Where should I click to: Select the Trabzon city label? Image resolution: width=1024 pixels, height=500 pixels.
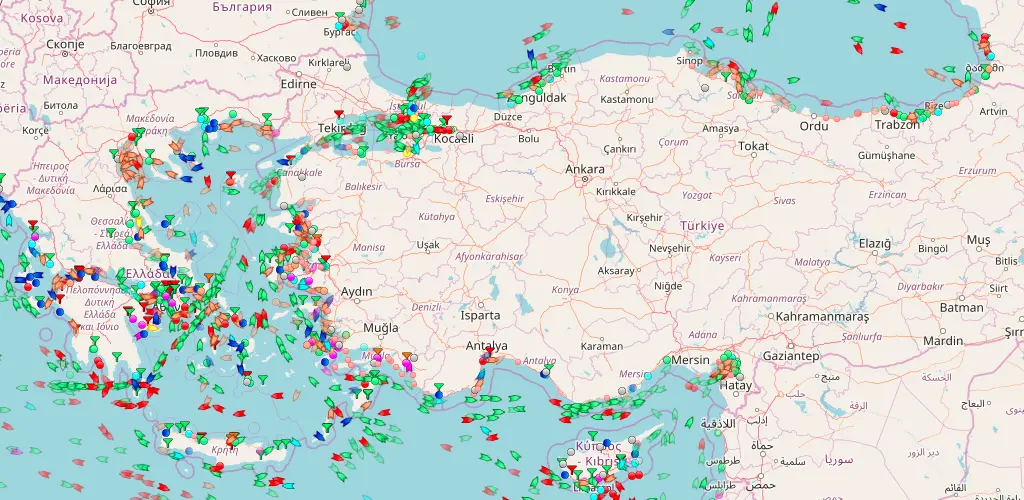point(897,124)
